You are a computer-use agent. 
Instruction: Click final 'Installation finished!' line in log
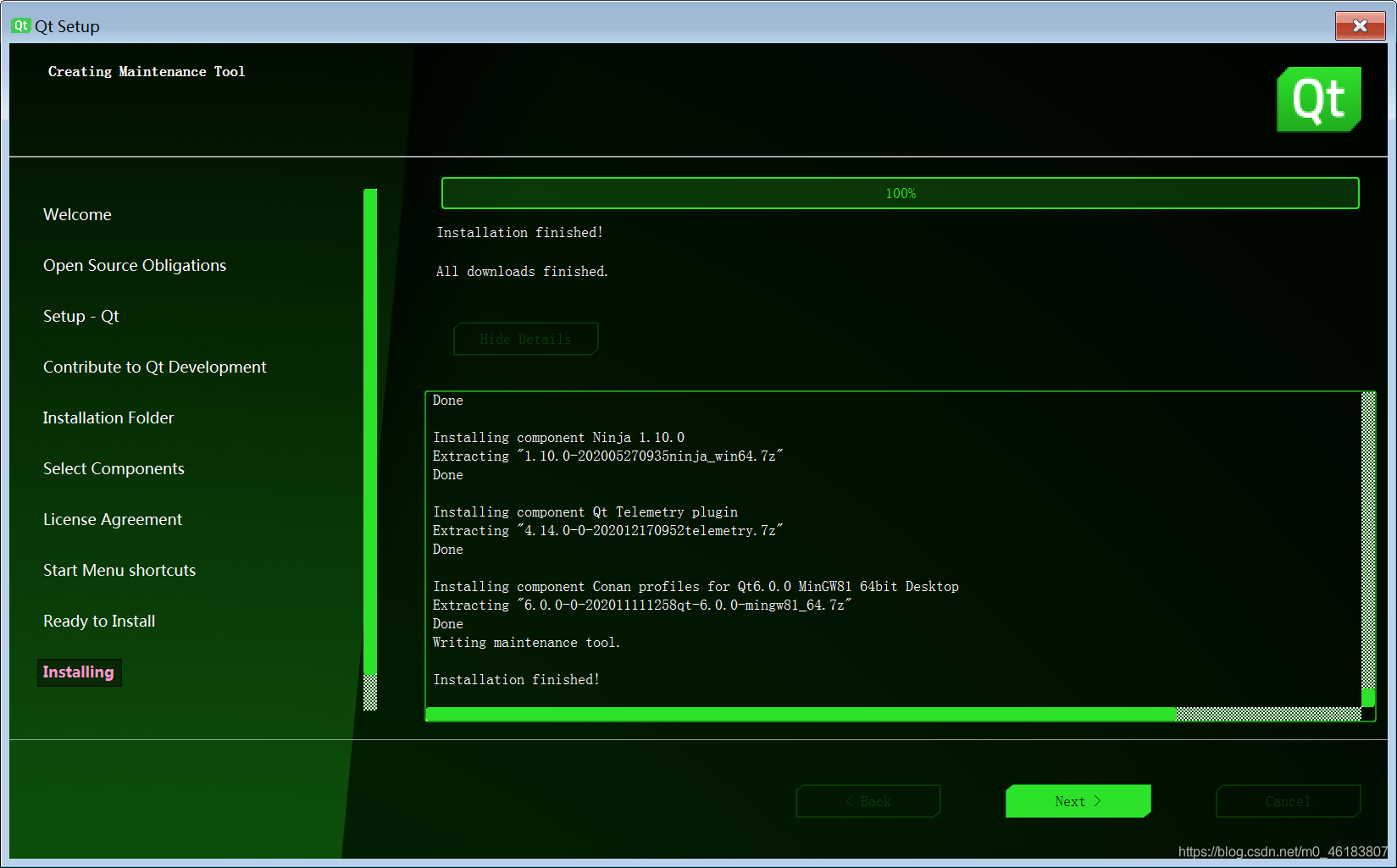[516, 679]
